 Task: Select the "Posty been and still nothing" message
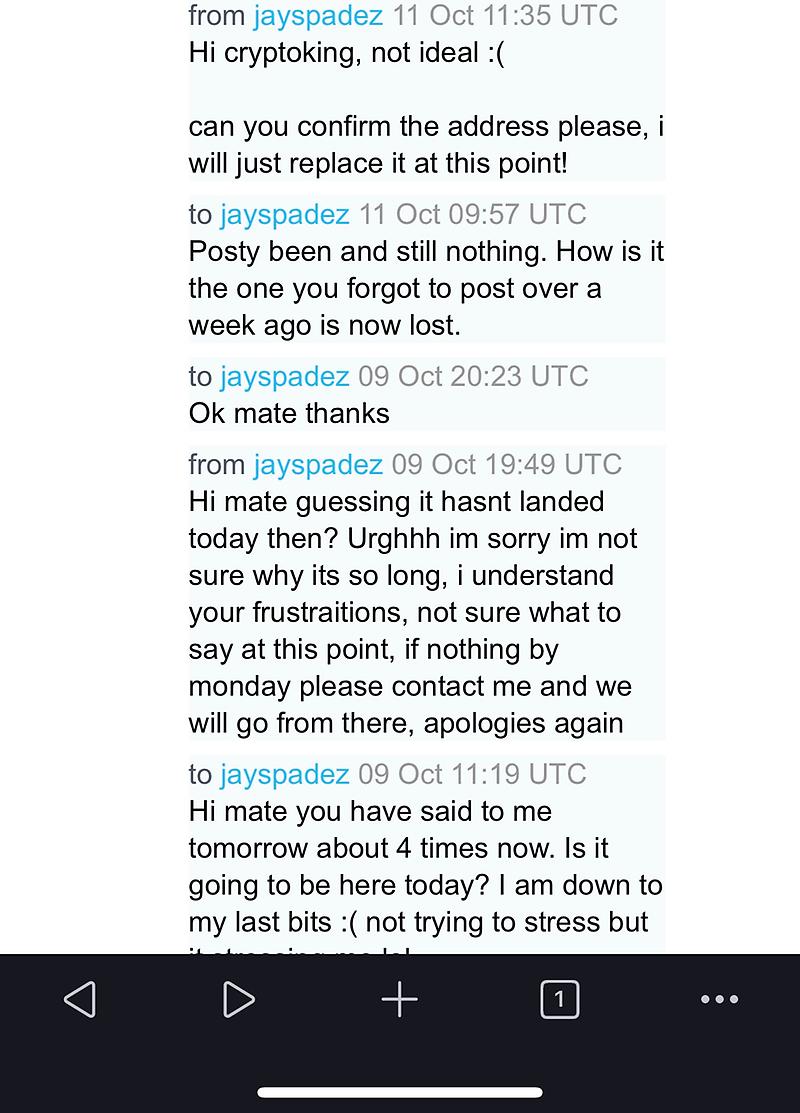425,288
